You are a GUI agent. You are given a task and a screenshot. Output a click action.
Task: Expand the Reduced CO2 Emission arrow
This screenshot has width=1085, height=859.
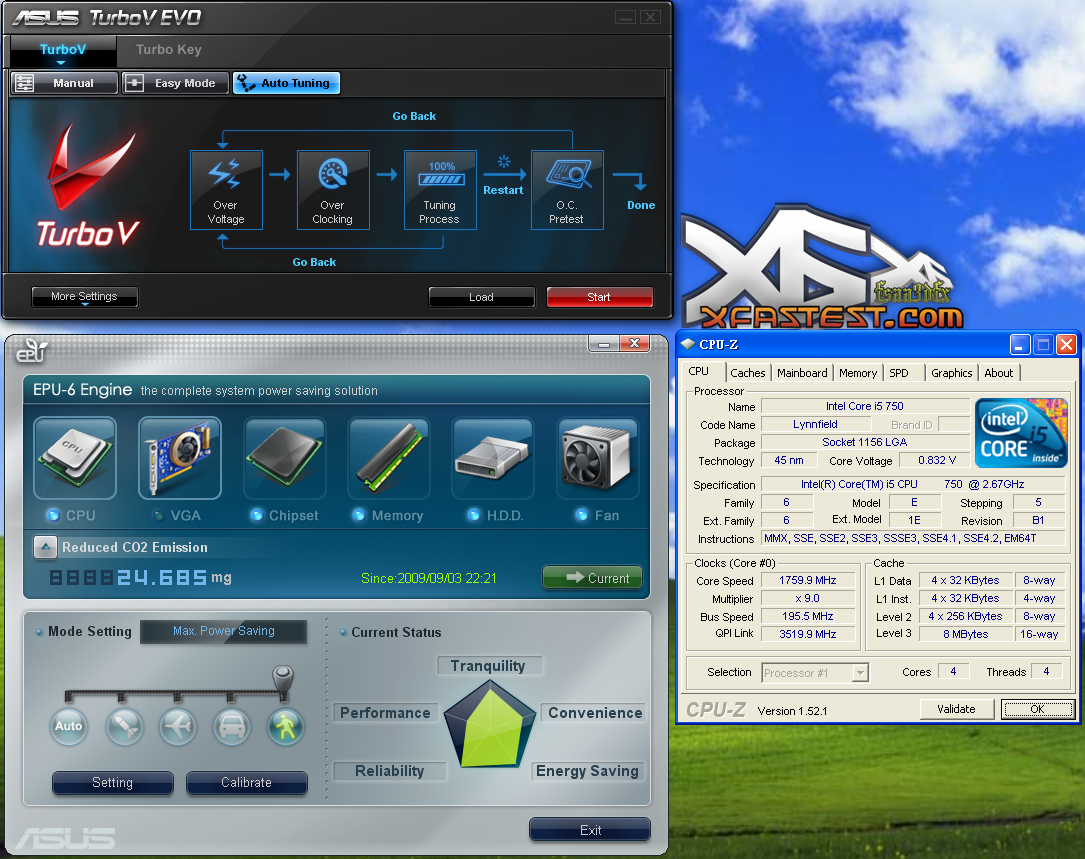pyautogui.click(x=45, y=547)
